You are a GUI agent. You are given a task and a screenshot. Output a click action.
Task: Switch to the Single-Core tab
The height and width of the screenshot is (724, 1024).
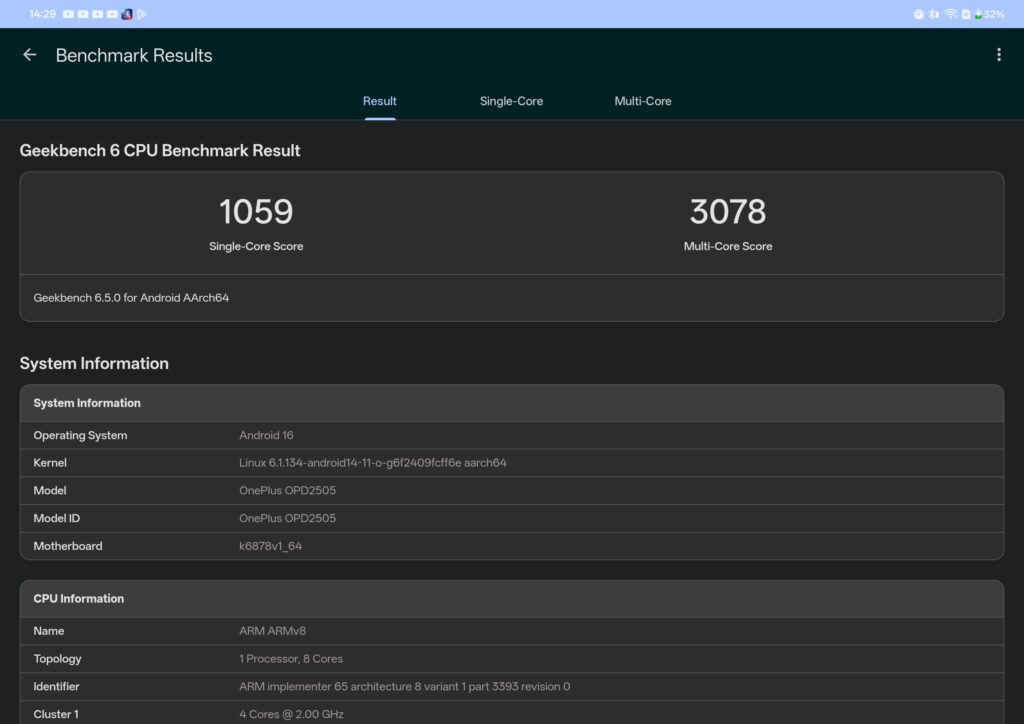(511, 101)
